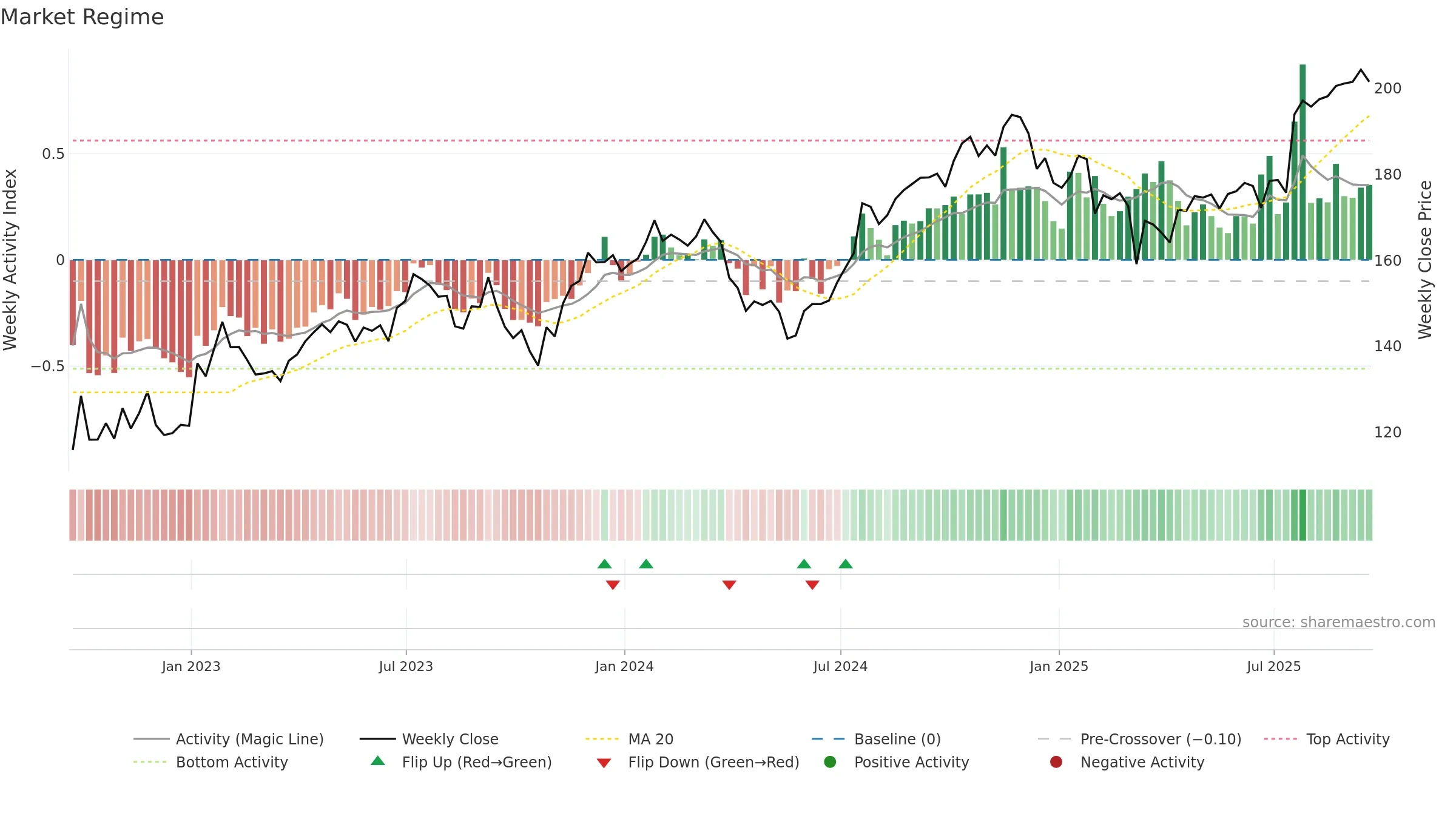The height and width of the screenshot is (819, 1456).
Task: Click the Jan 2025 axis label
Action: 1059,667
